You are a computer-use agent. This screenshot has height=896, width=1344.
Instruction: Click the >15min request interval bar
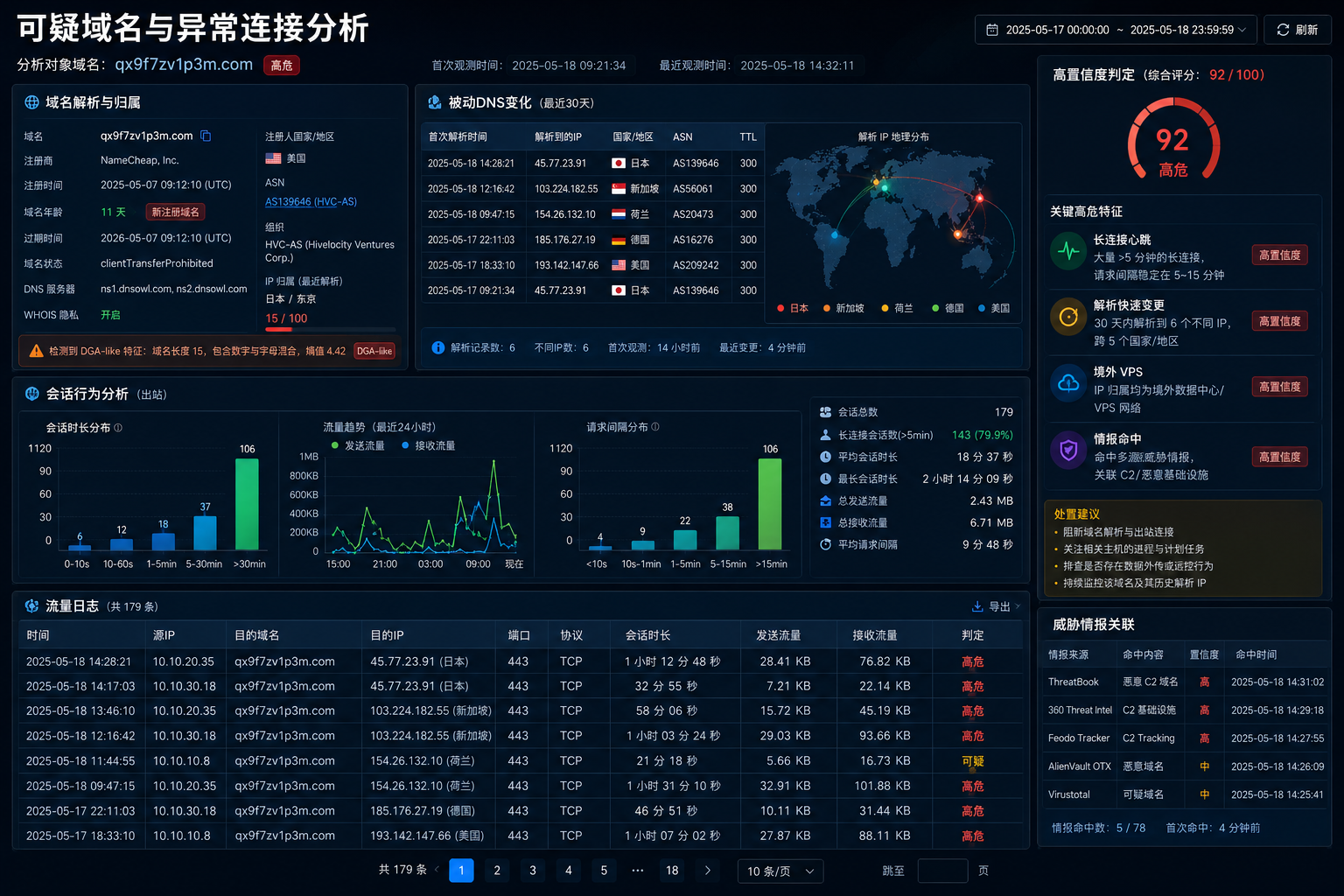[770, 504]
